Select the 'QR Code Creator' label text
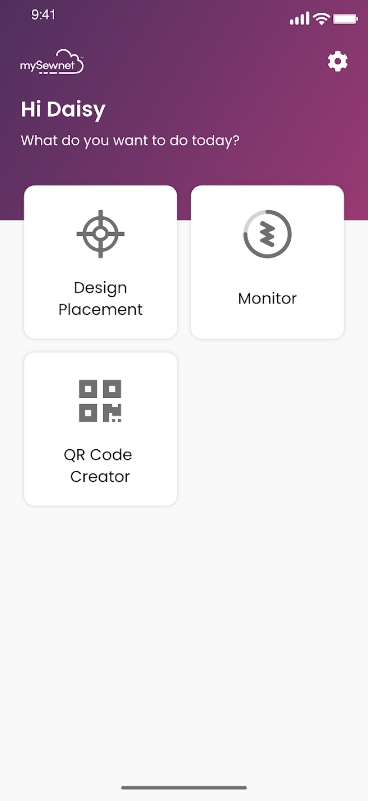 point(98,465)
